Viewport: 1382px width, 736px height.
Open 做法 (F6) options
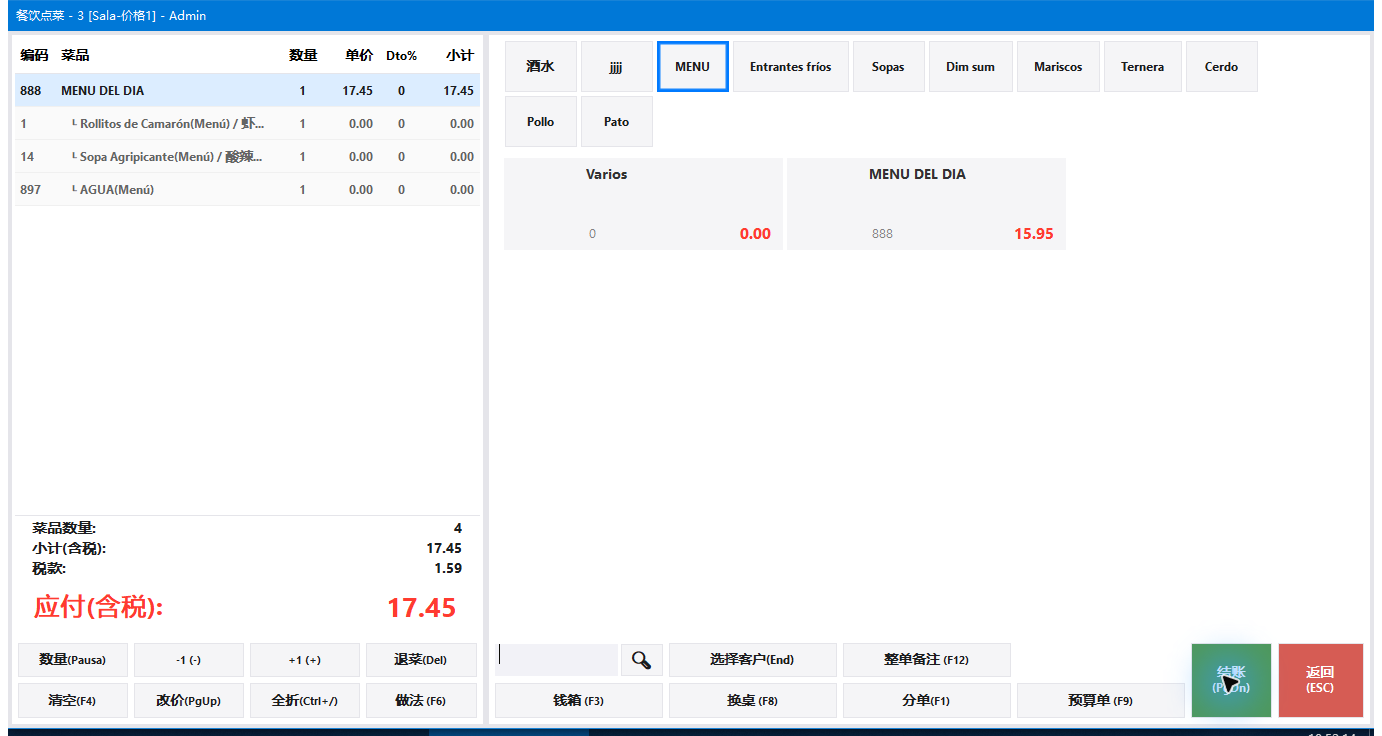click(421, 701)
